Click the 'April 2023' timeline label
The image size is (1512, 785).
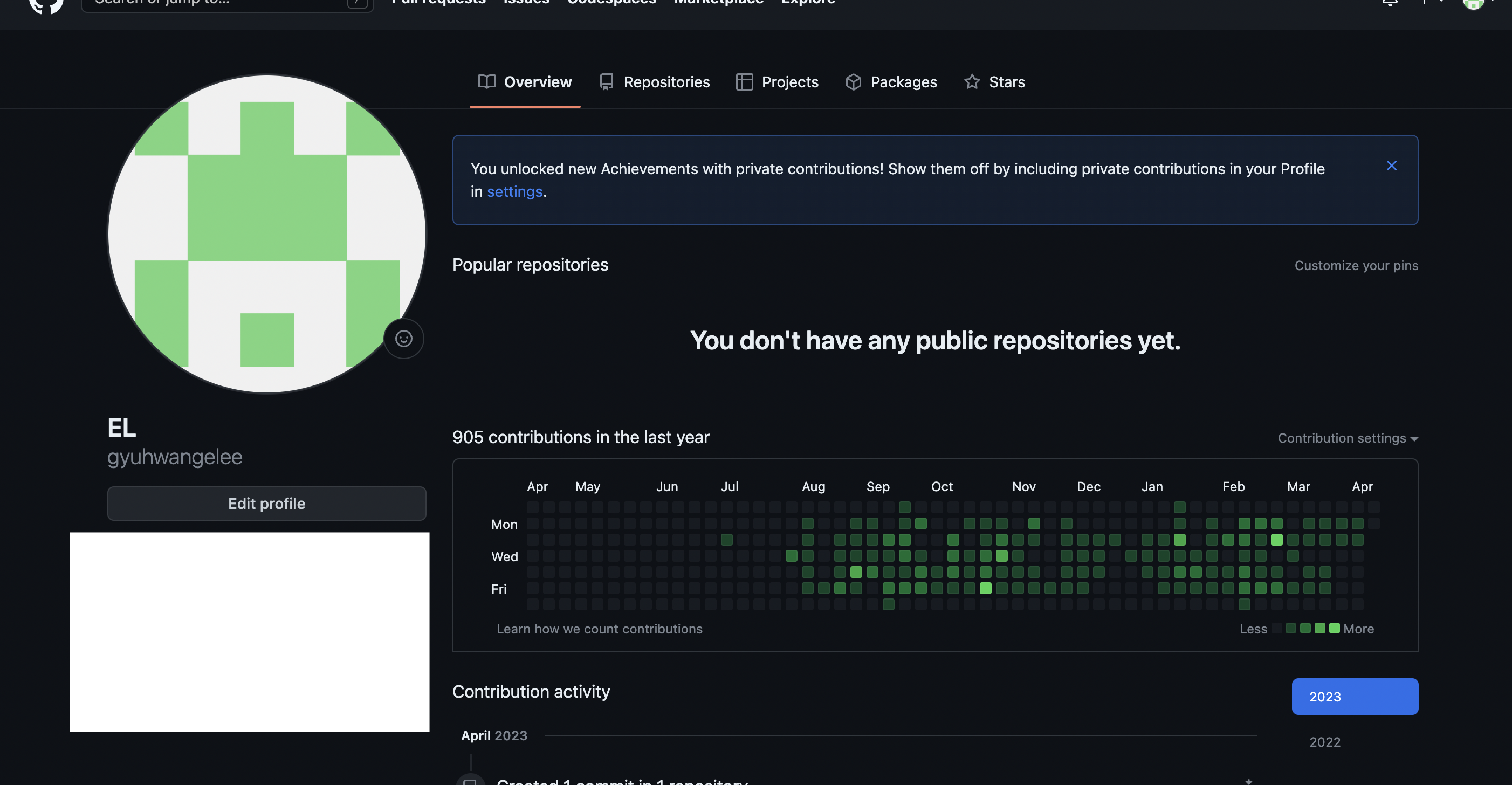pyautogui.click(x=493, y=736)
